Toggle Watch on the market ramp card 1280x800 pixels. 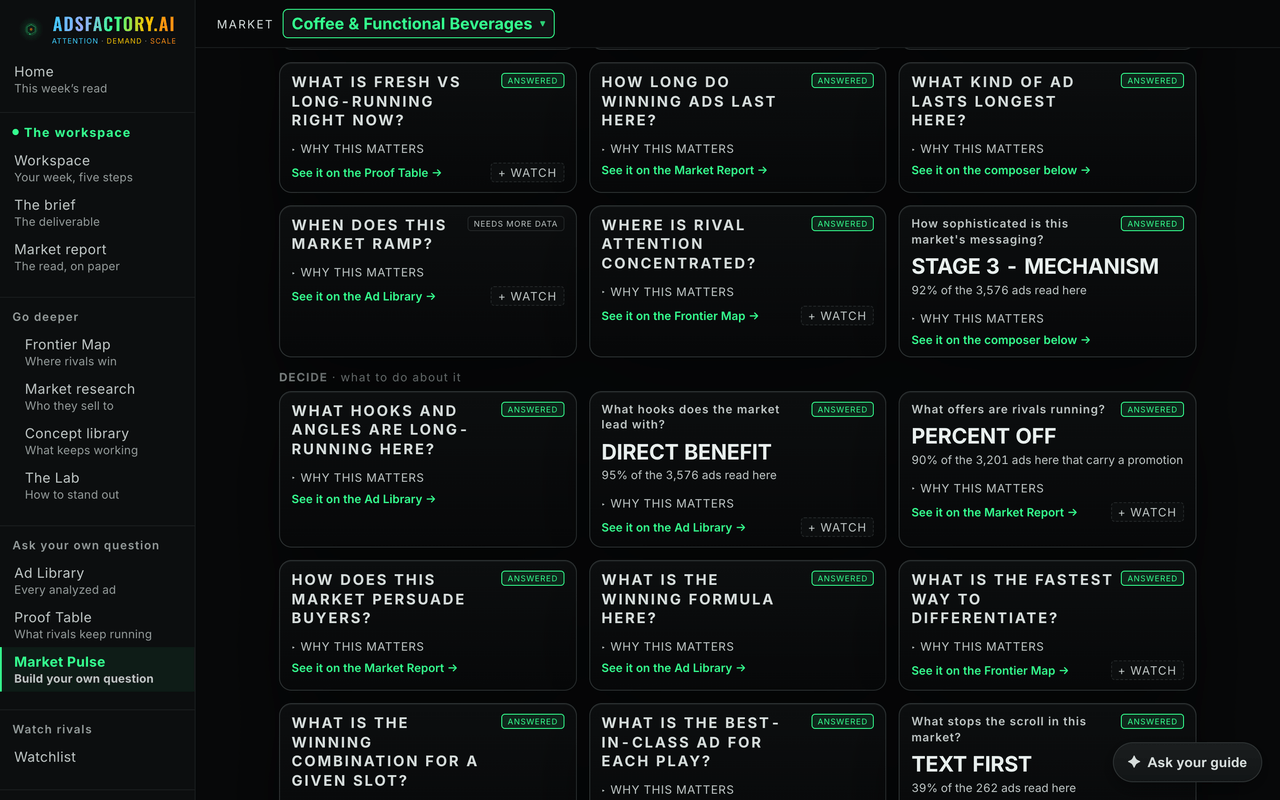(x=527, y=296)
